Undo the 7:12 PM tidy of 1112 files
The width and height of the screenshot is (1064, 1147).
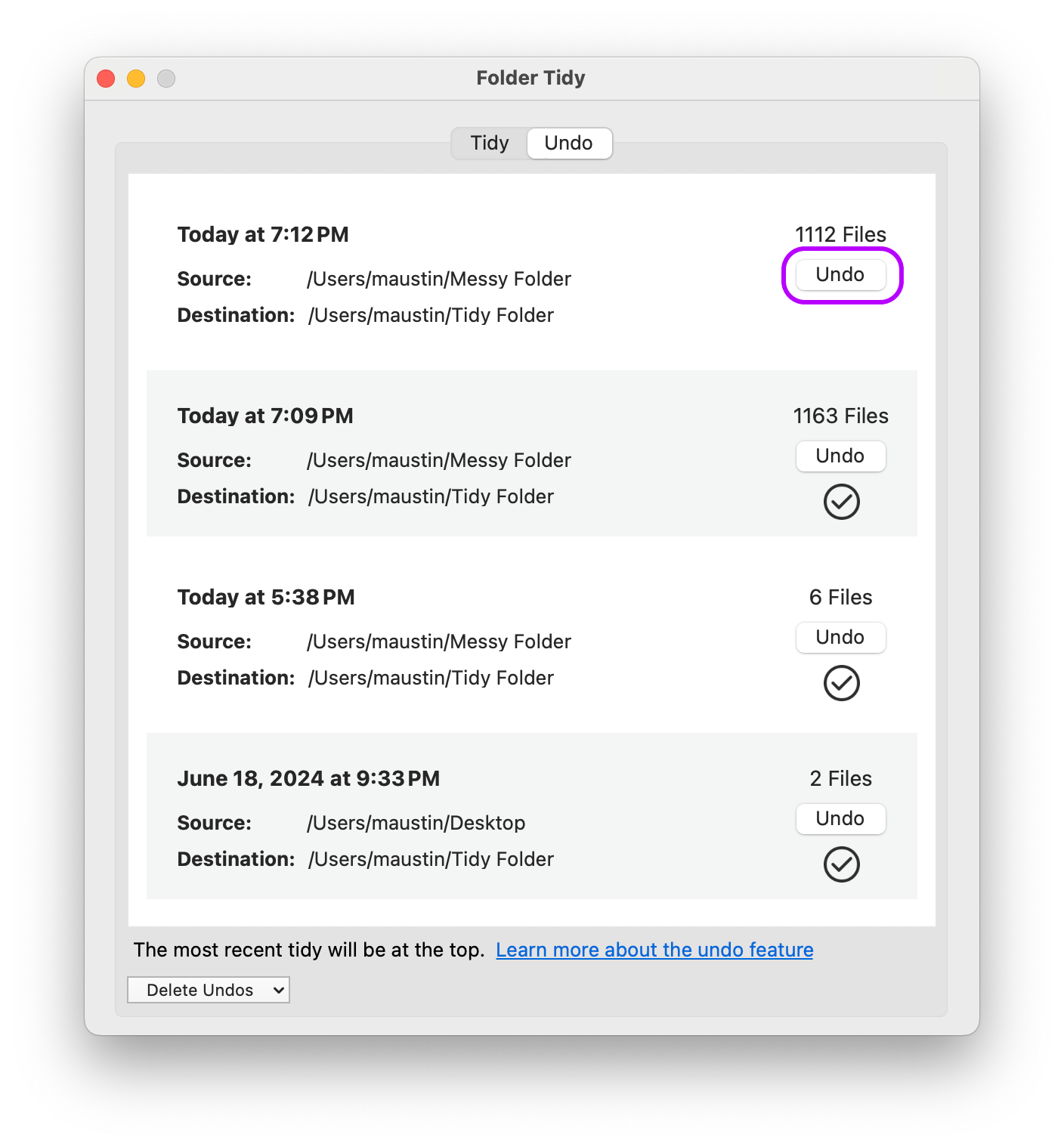coord(840,274)
